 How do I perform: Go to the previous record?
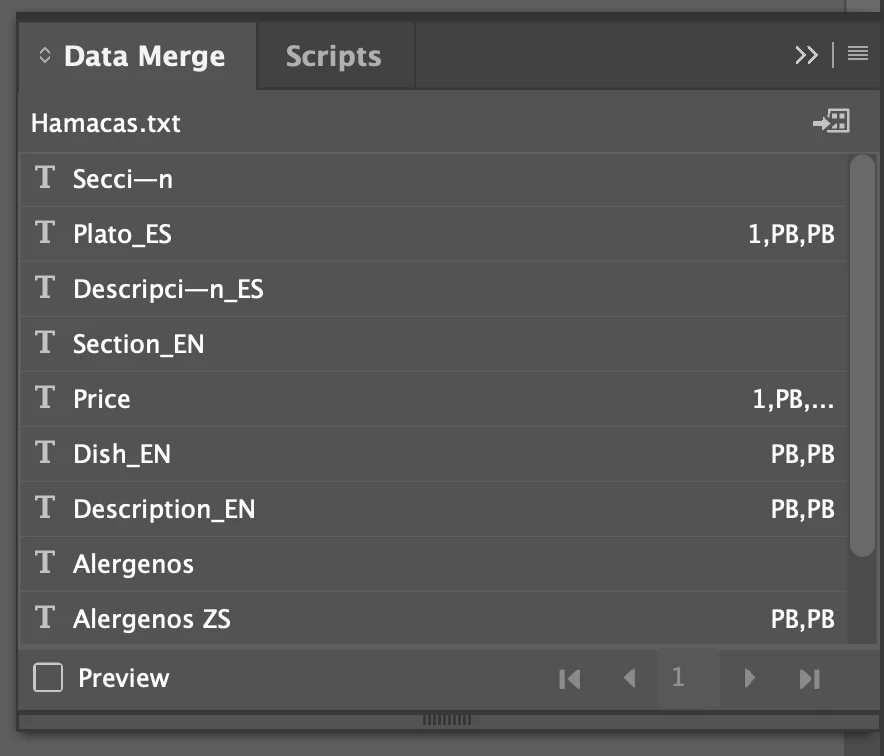[x=630, y=678]
